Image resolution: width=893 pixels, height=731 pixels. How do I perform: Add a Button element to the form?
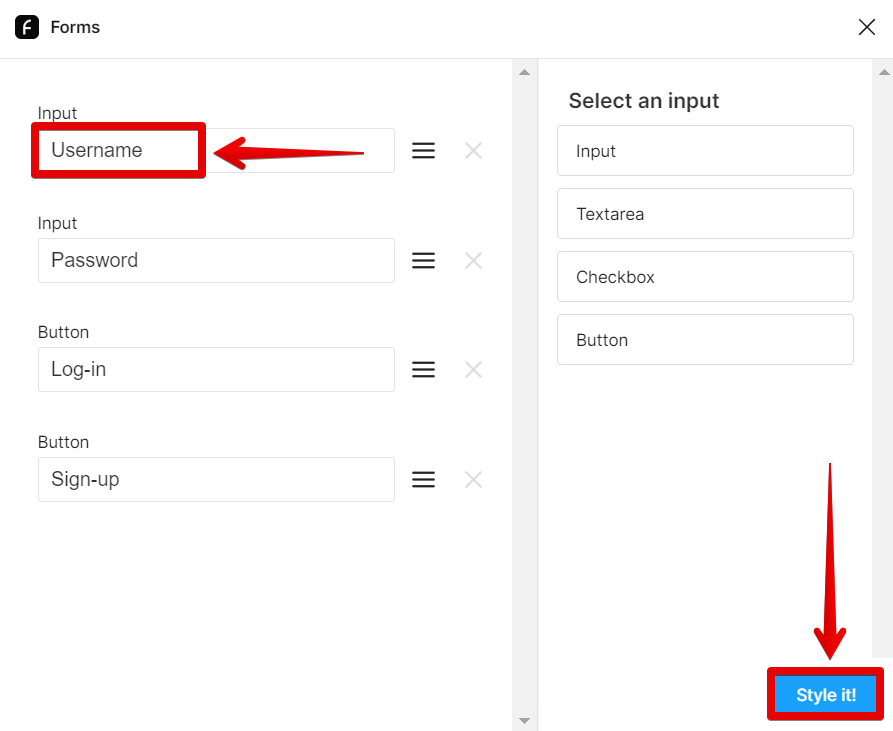coord(705,340)
